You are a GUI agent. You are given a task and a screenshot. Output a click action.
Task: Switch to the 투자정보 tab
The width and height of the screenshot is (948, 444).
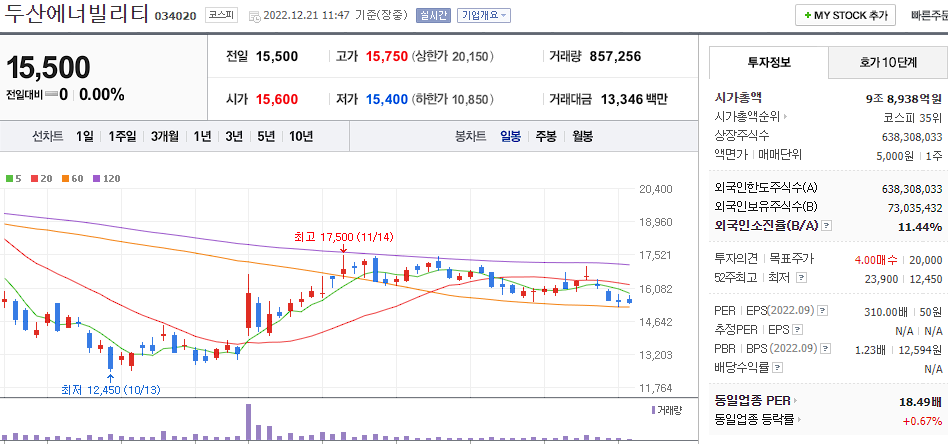point(769,62)
